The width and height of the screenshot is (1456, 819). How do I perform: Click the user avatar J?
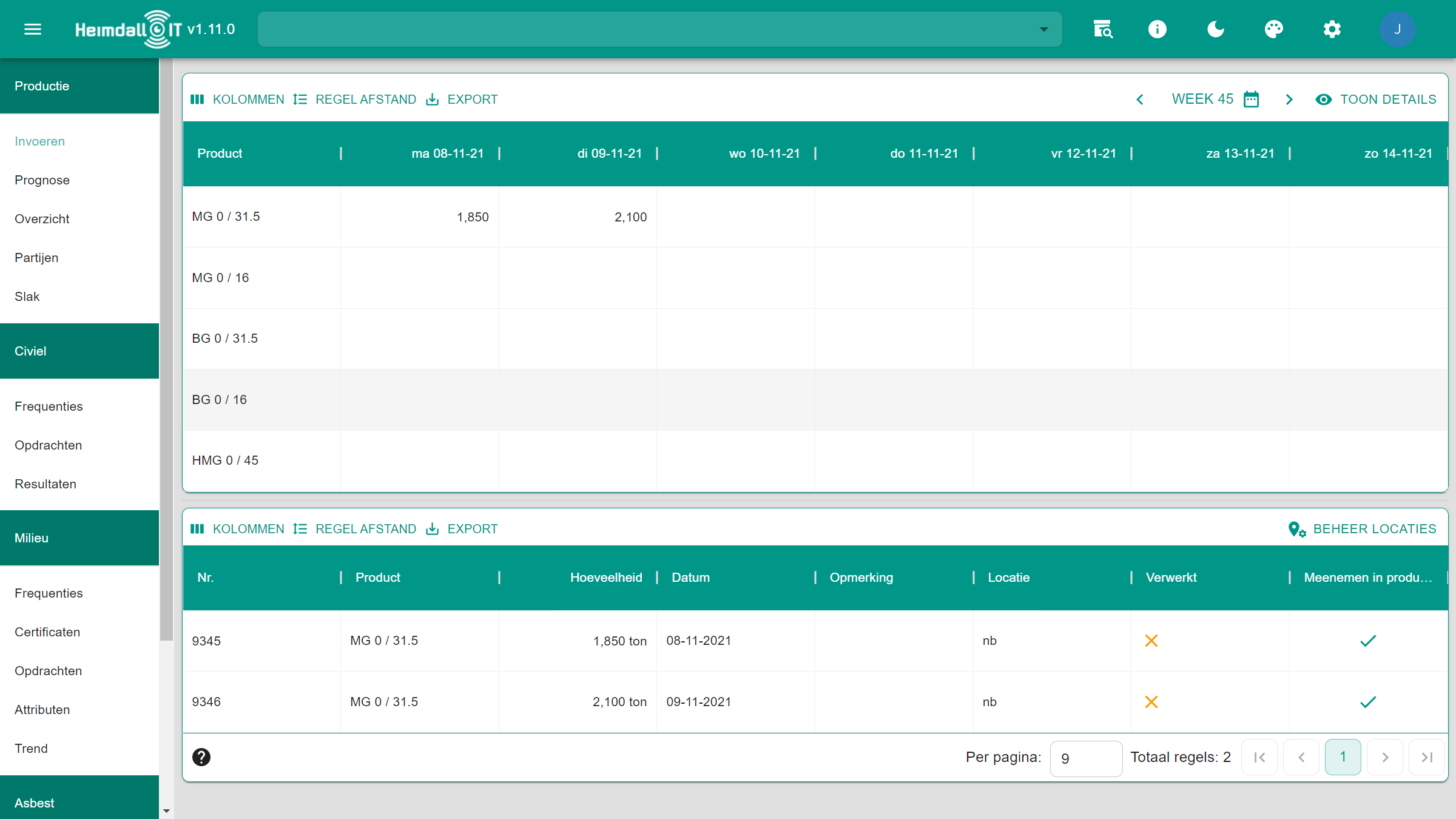click(x=1397, y=29)
